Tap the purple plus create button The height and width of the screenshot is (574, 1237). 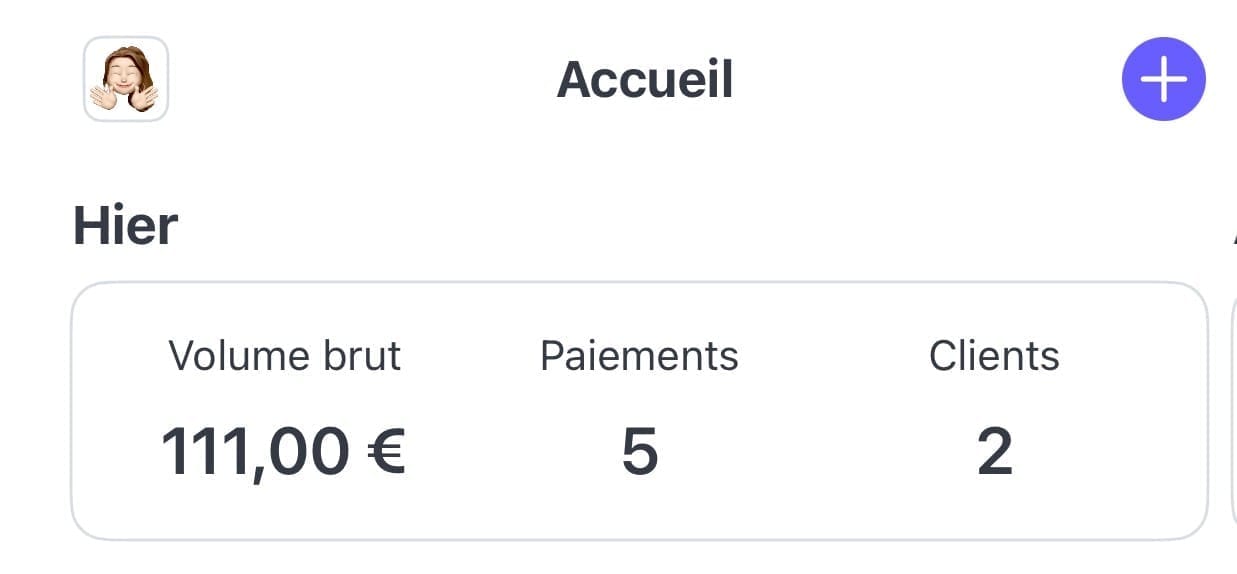click(1163, 80)
